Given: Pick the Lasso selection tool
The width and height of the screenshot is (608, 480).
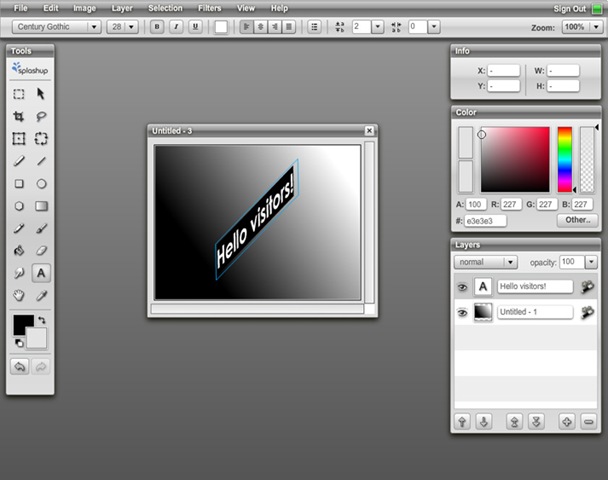Looking at the screenshot, I should coord(42,116).
